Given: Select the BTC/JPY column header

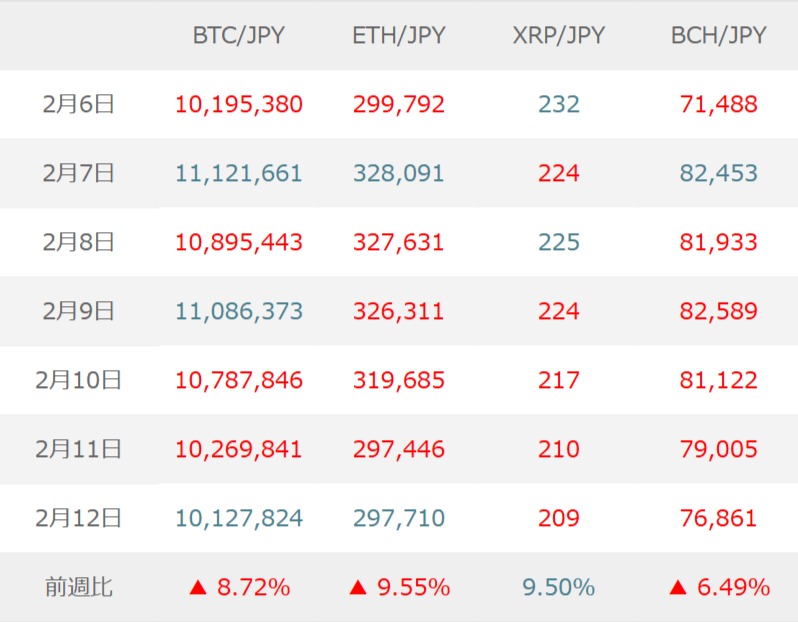Looking at the screenshot, I should (x=238, y=35).
